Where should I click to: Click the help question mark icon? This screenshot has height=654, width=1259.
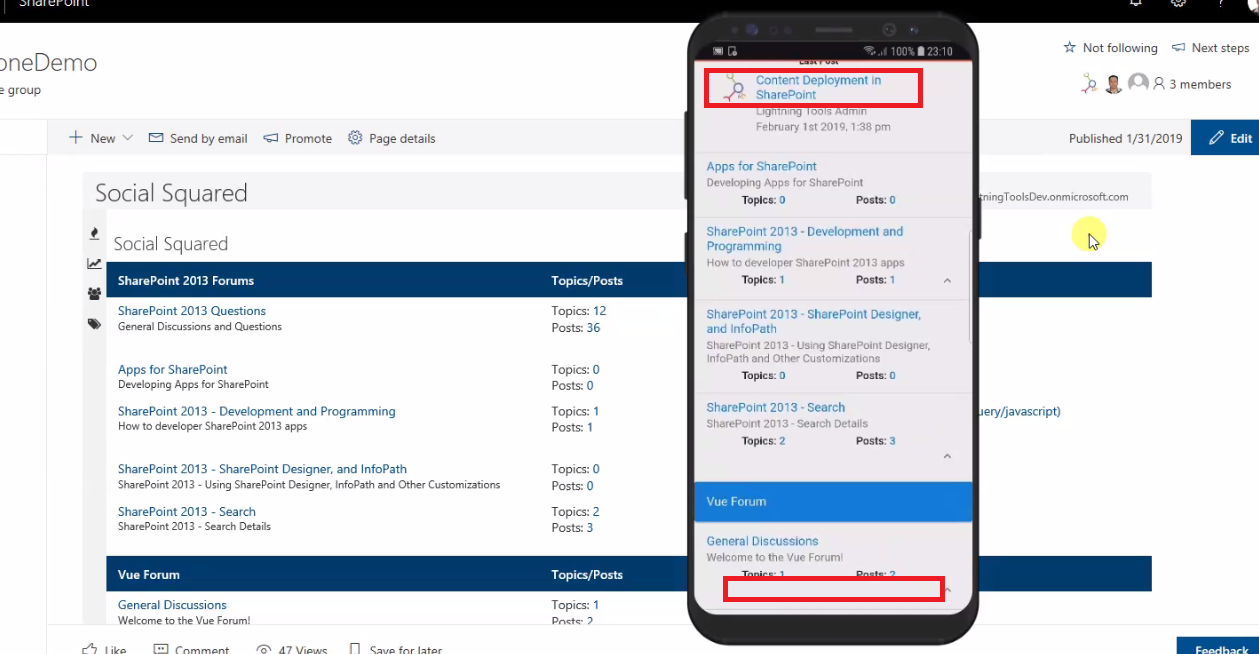pos(1221,3)
